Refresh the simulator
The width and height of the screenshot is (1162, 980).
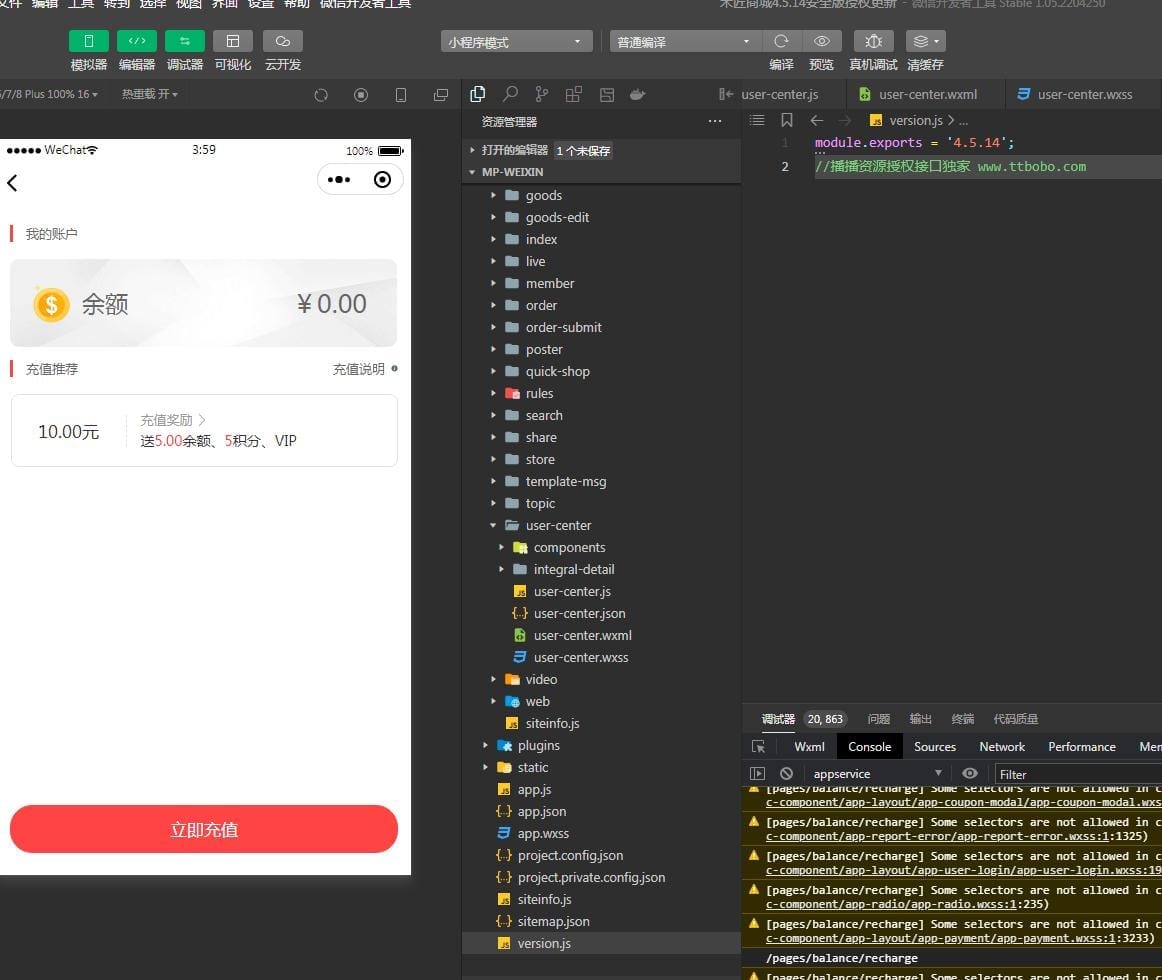321,95
